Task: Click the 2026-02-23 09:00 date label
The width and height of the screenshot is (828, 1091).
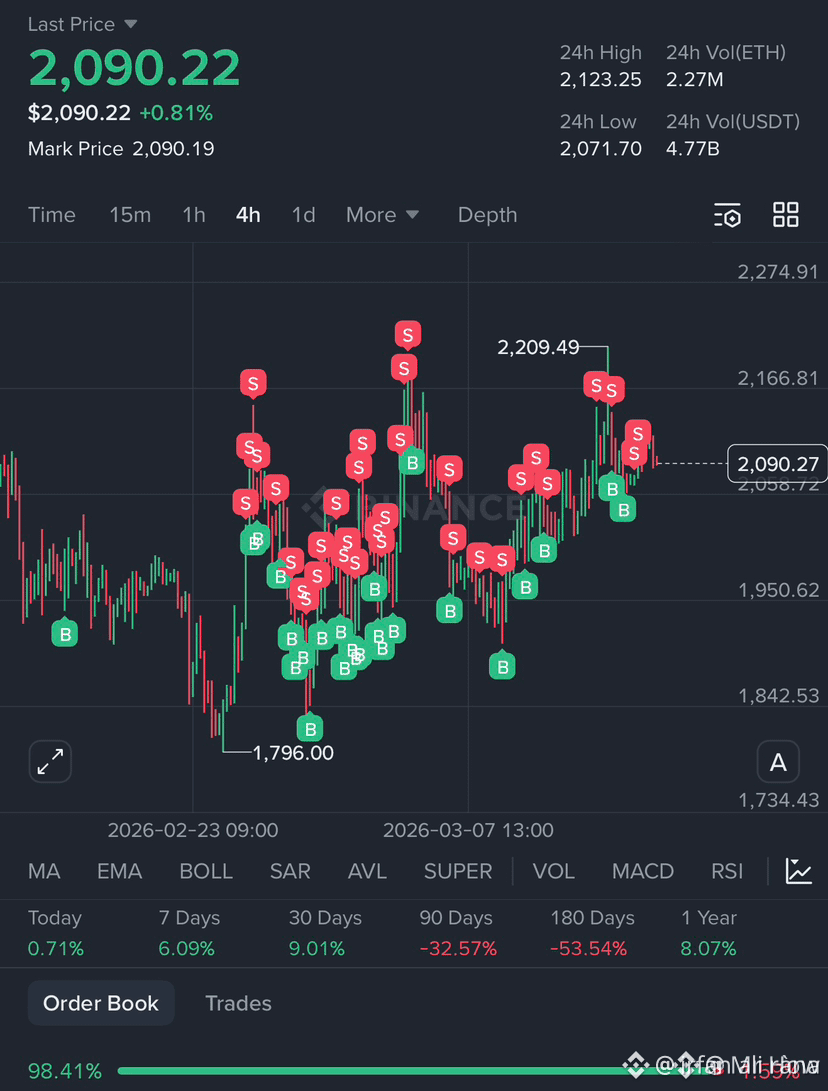Action: pyautogui.click(x=193, y=830)
